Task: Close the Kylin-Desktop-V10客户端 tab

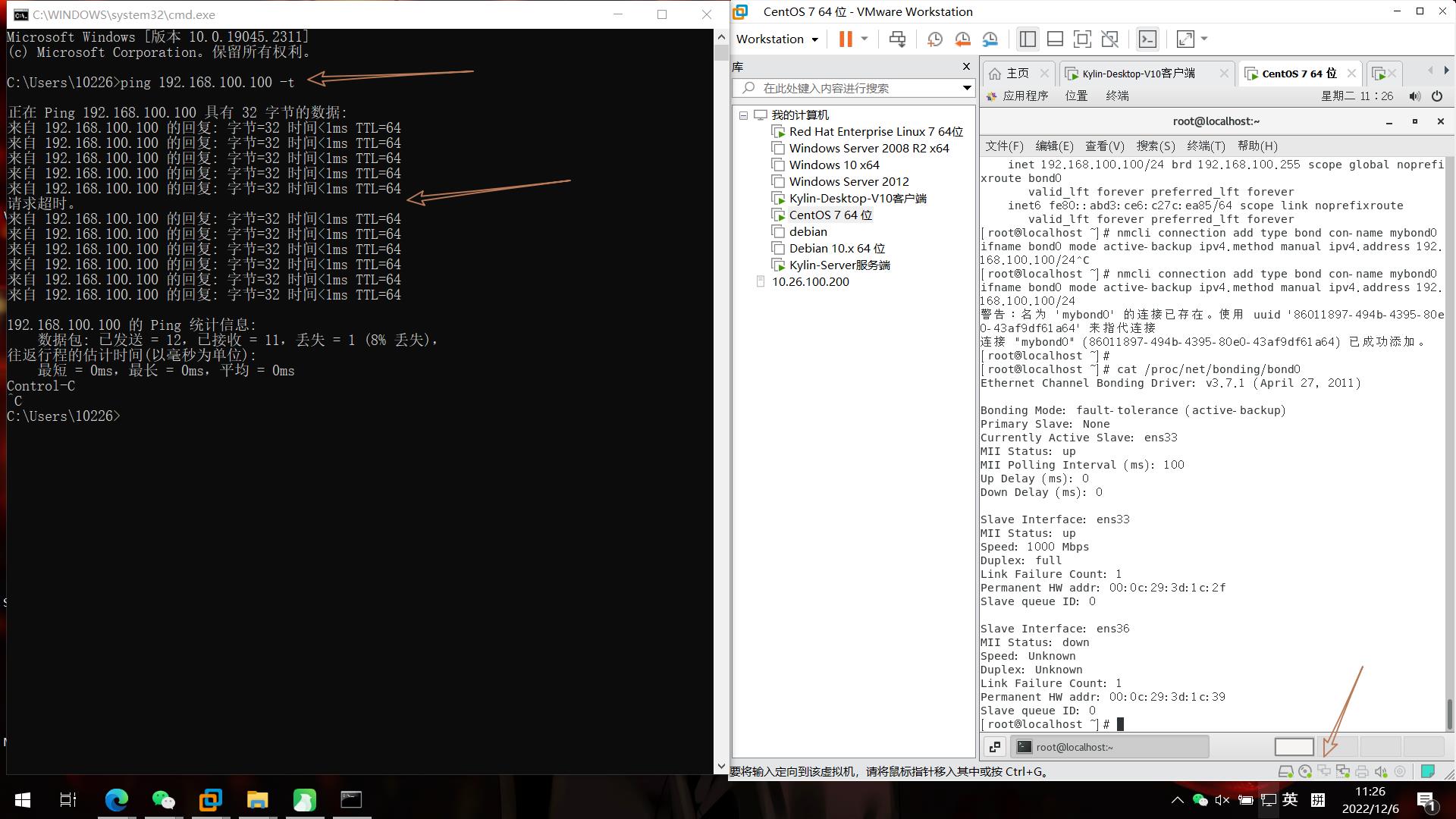Action: tap(1224, 74)
